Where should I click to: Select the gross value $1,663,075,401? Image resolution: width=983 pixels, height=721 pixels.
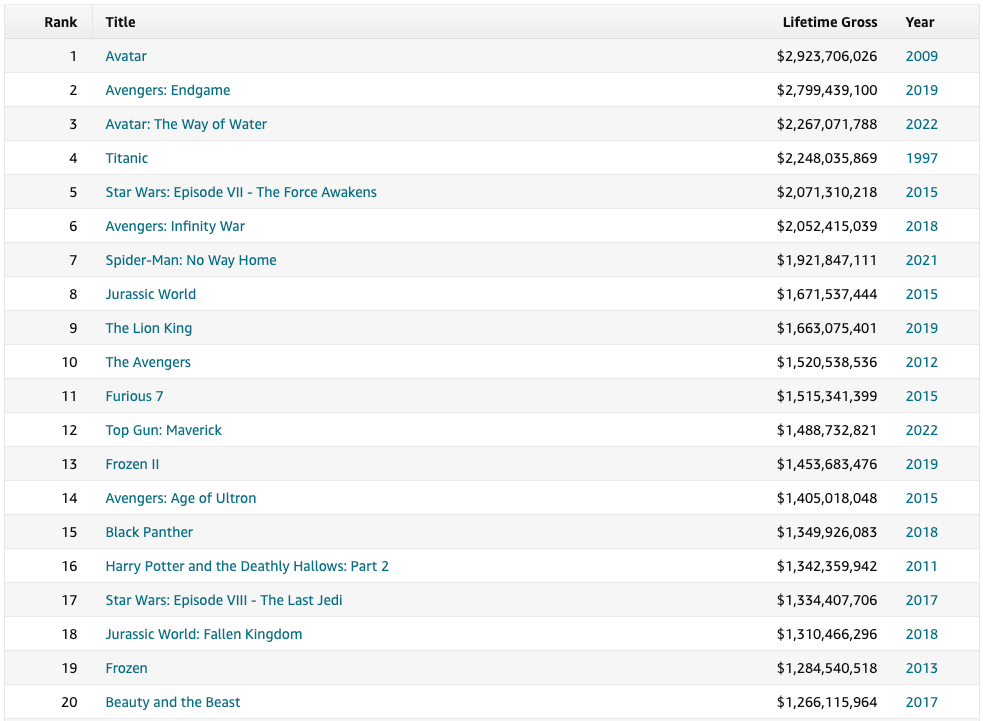(x=827, y=329)
